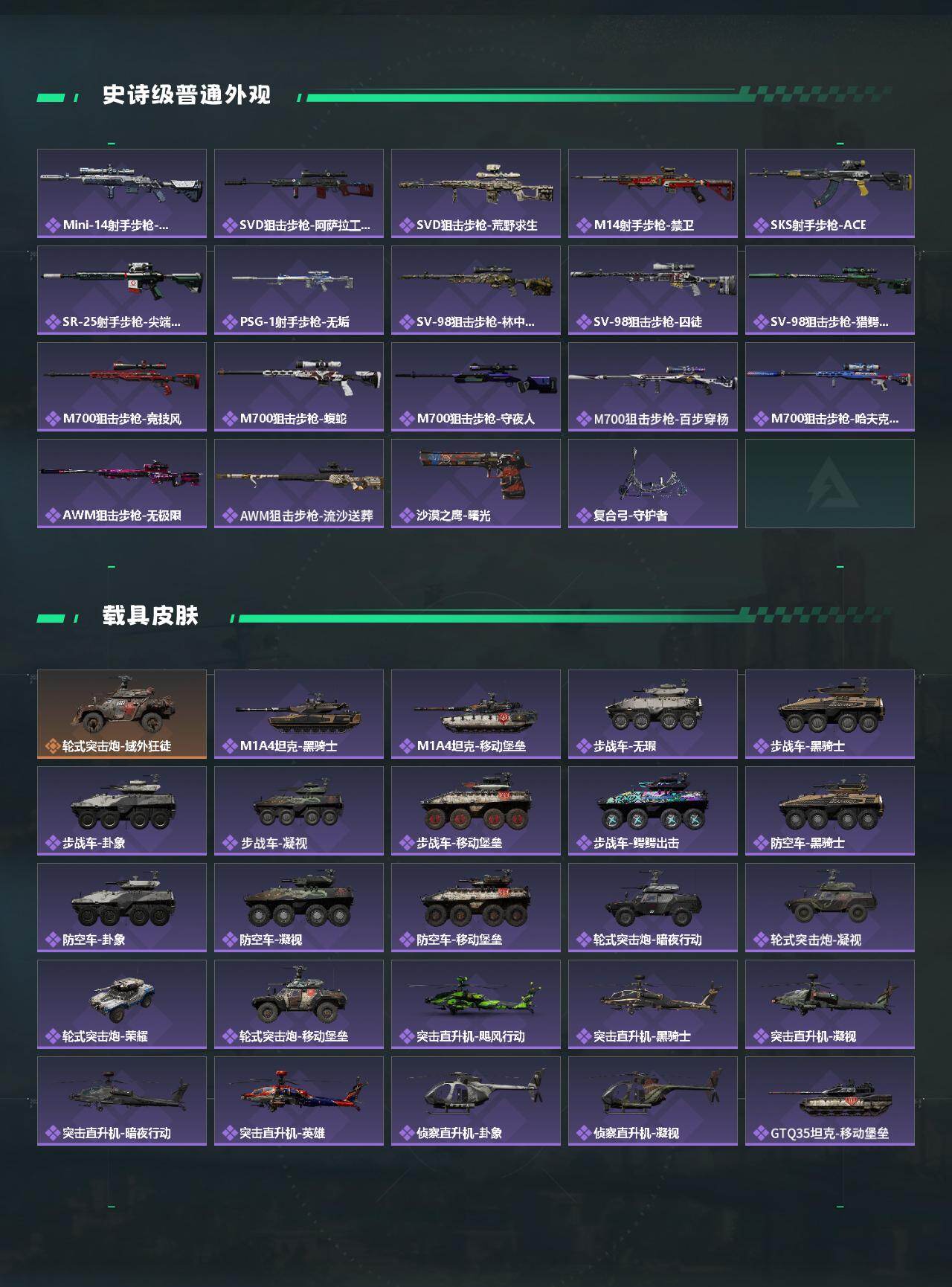Image resolution: width=952 pixels, height=1287 pixels.
Task: Open the M1A4坦克-黑骑士 tank skin
Action: (299, 714)
